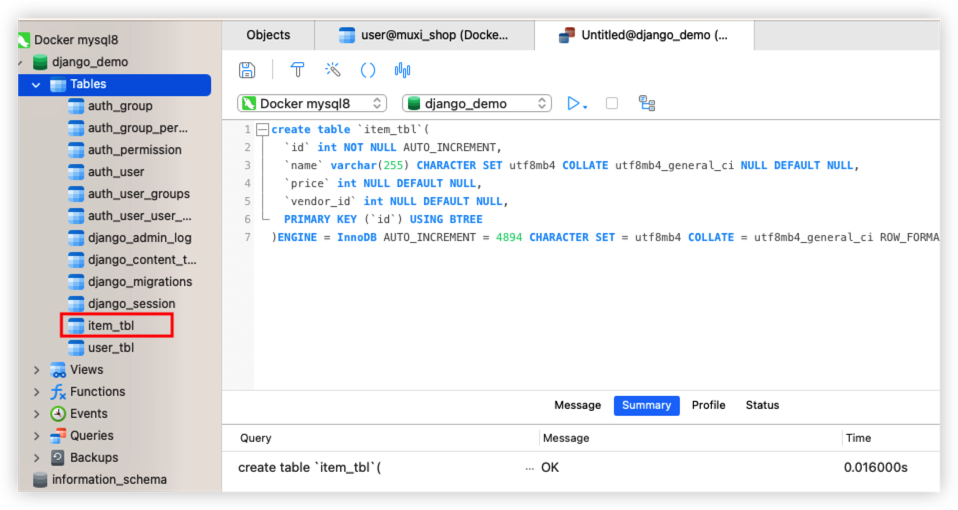This screenshot has width=958, height=510.
Task: Expand the Functions tree node
Action: pos(37,392)
